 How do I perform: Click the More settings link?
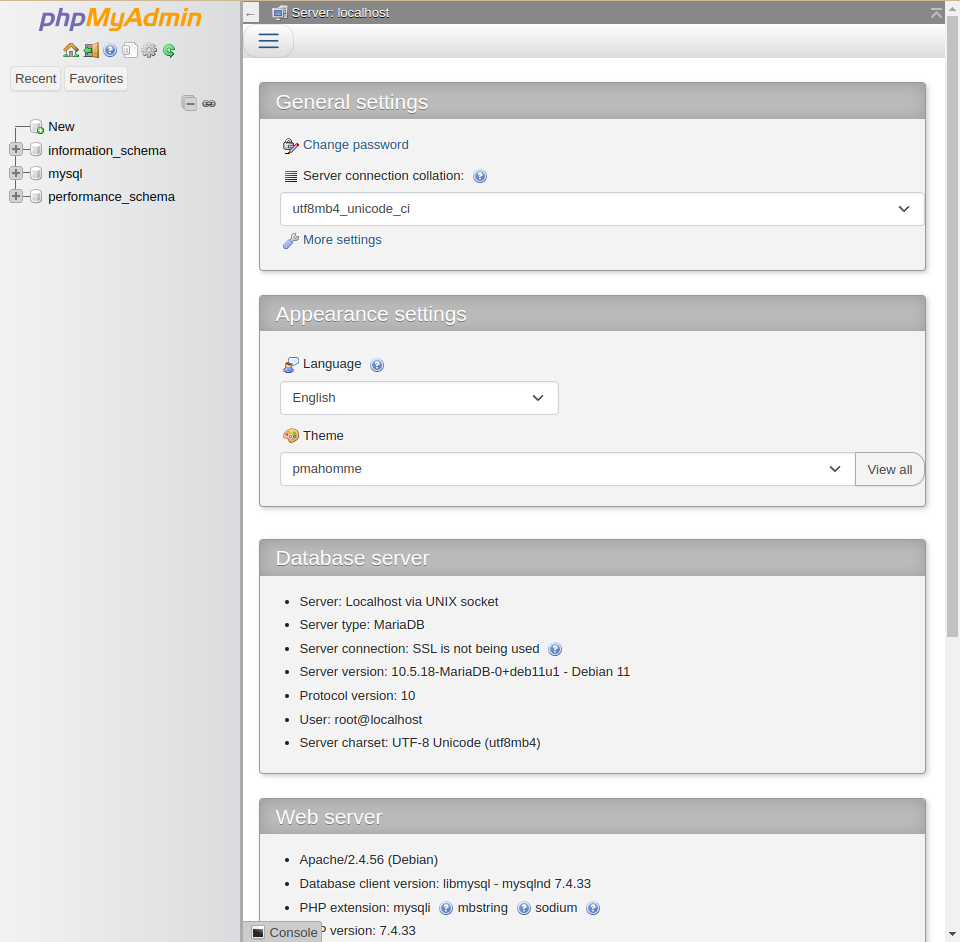(x=342, y=240)
